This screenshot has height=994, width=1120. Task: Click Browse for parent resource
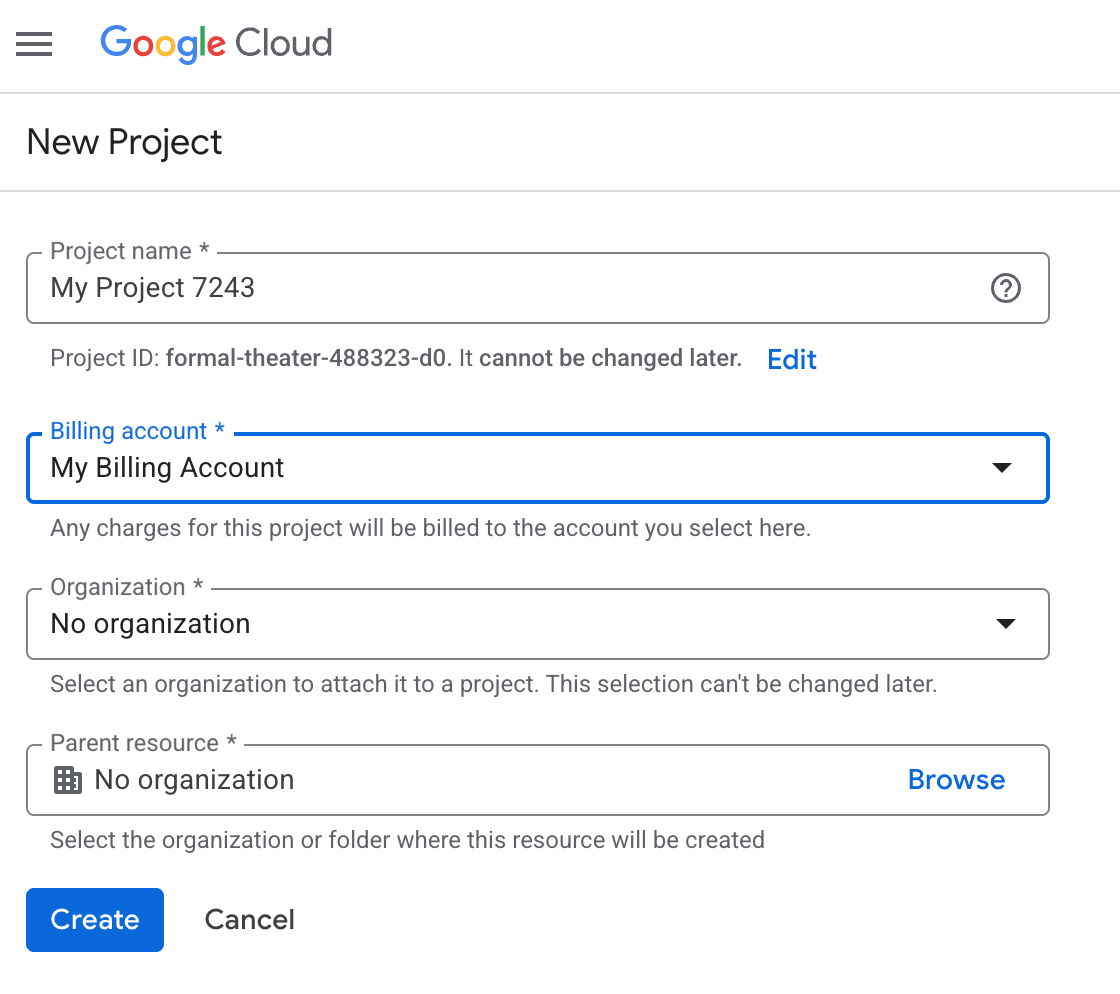point(956,780)
